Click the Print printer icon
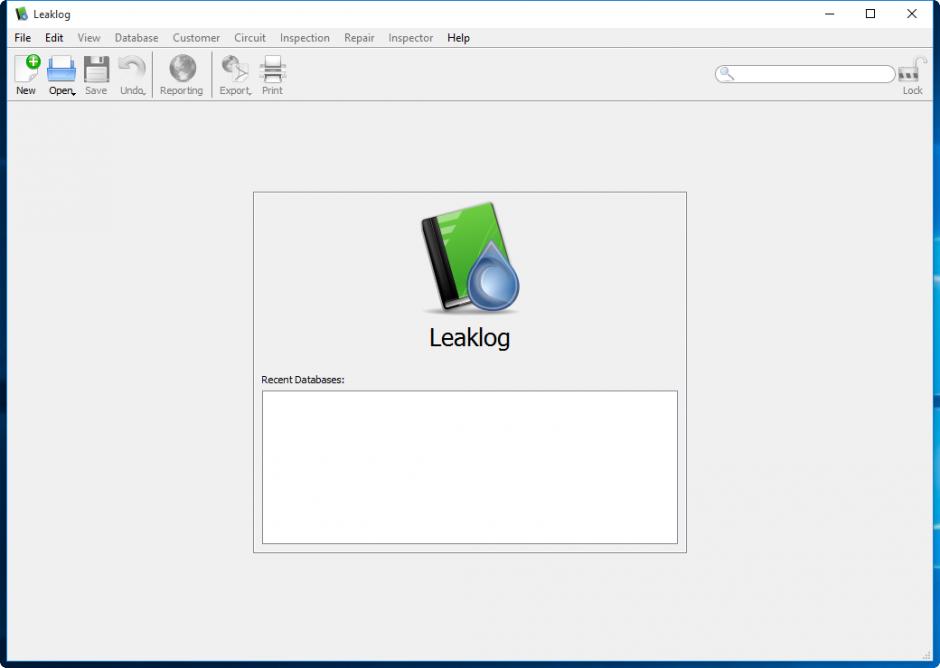This screenshot has width=940, height=668. coord(272,68)
